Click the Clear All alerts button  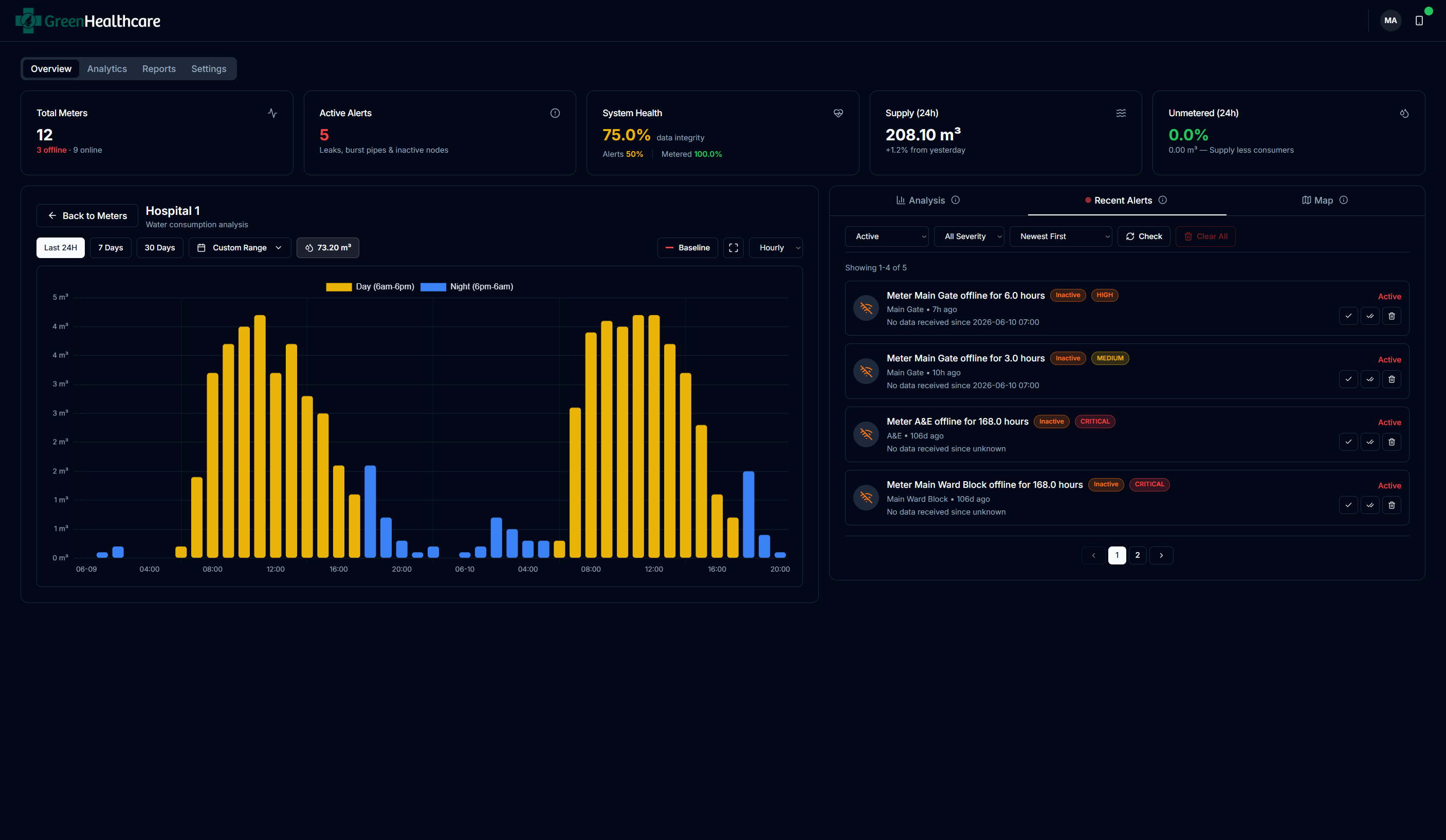(1205, 236)
